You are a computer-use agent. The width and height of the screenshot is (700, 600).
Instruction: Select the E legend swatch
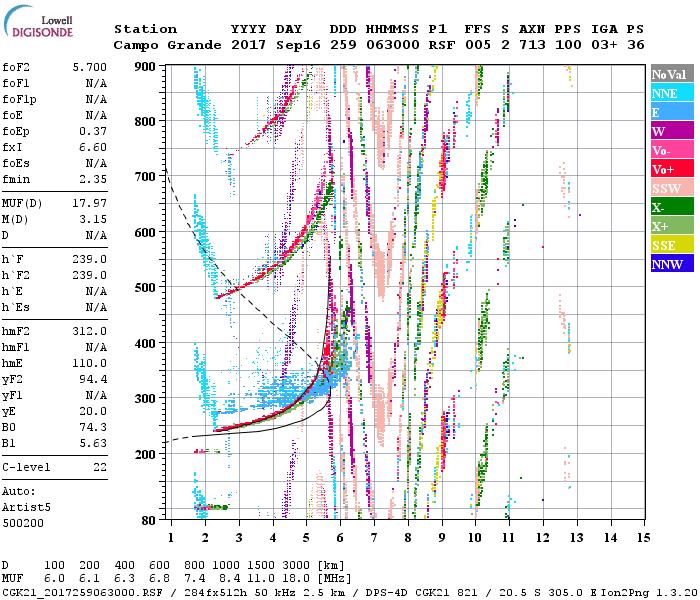point(672,112)
